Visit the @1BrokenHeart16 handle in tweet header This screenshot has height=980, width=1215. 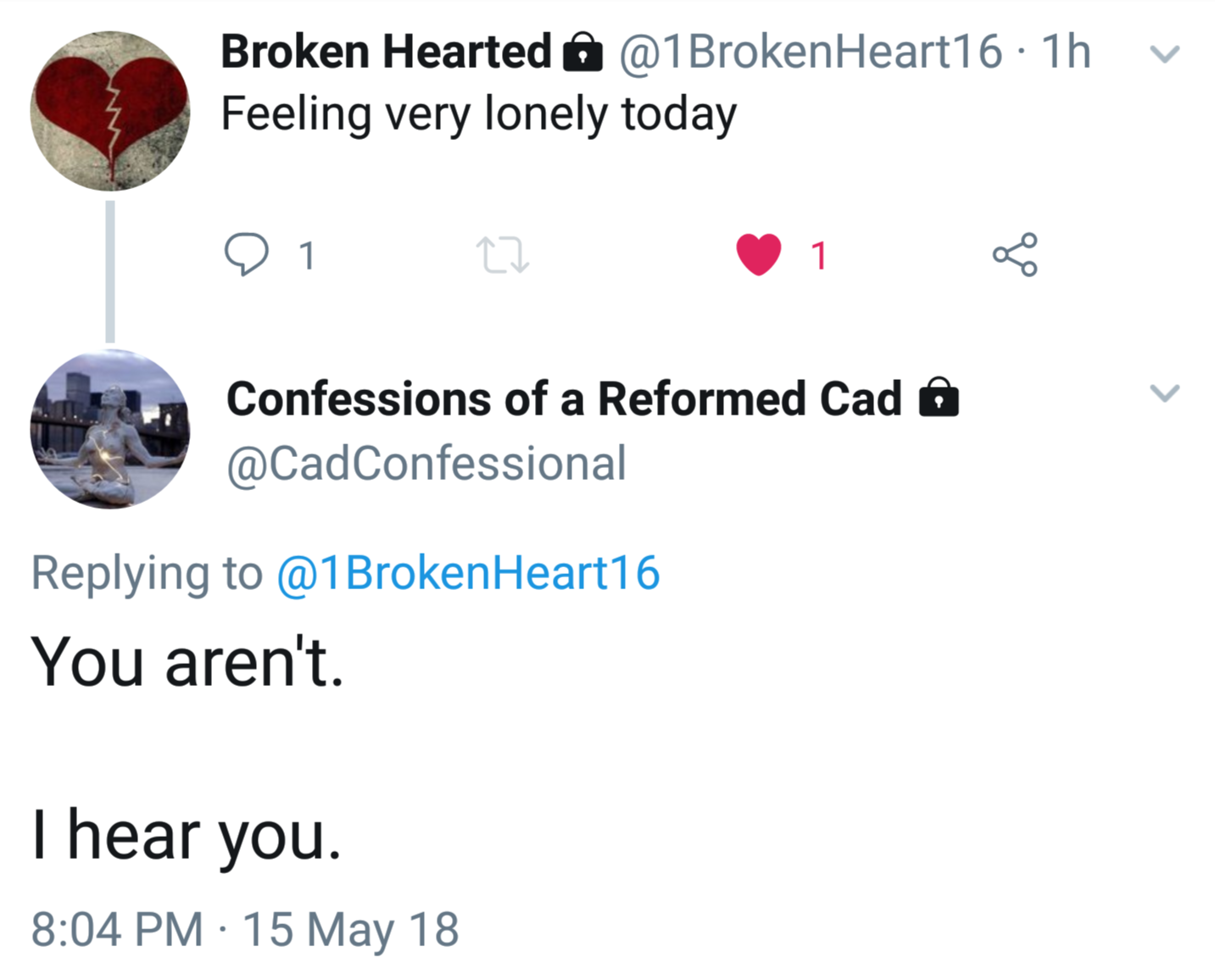811,52
